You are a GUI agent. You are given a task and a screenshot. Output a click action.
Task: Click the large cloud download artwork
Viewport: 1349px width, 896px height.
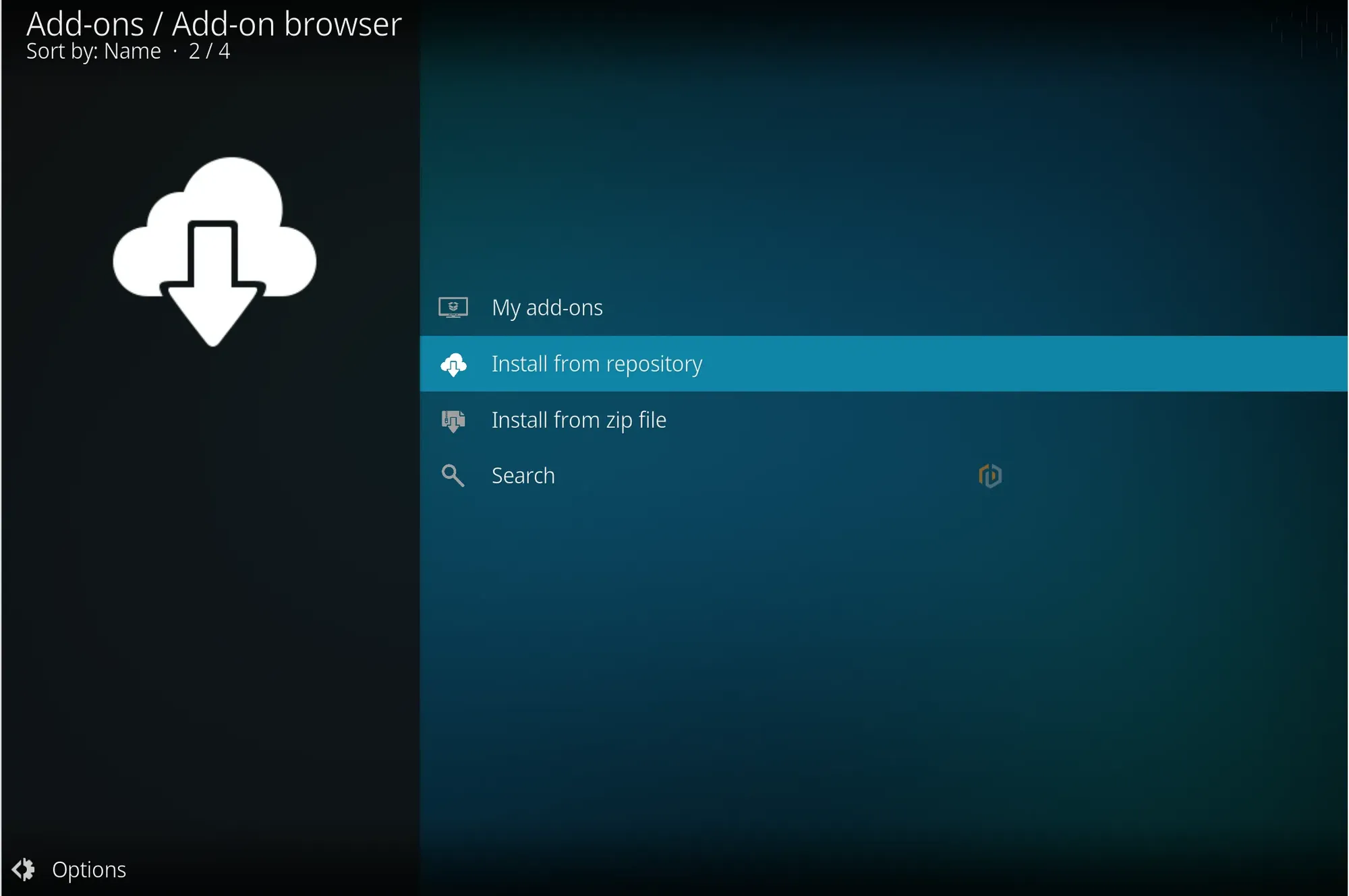point(214,251)
